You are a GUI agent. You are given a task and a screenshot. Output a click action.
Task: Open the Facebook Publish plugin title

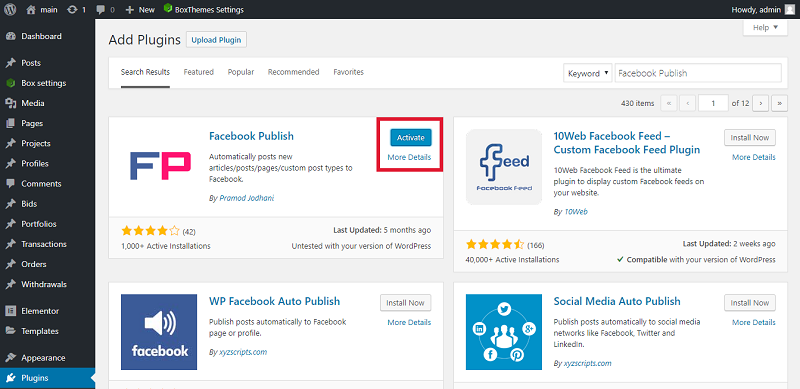(x=252, y=136)
